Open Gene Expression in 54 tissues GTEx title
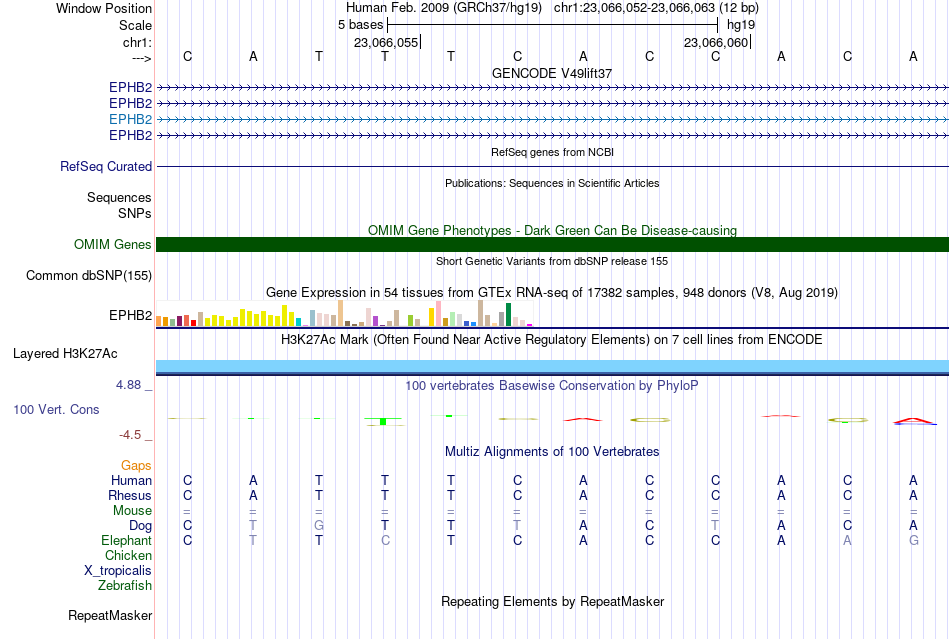Image resolution: width=950 pixels, height=639 pixels. 552,293
